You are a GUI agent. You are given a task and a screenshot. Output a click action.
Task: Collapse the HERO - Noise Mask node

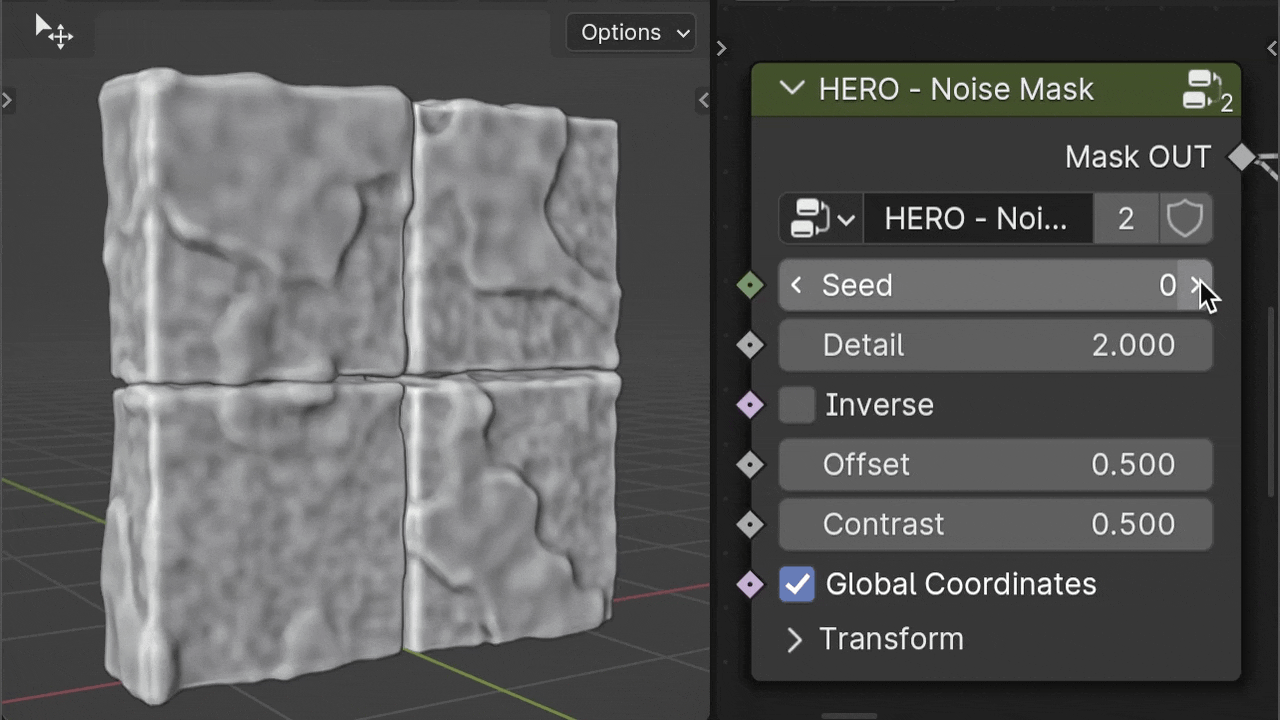click(x=792, y=88)
